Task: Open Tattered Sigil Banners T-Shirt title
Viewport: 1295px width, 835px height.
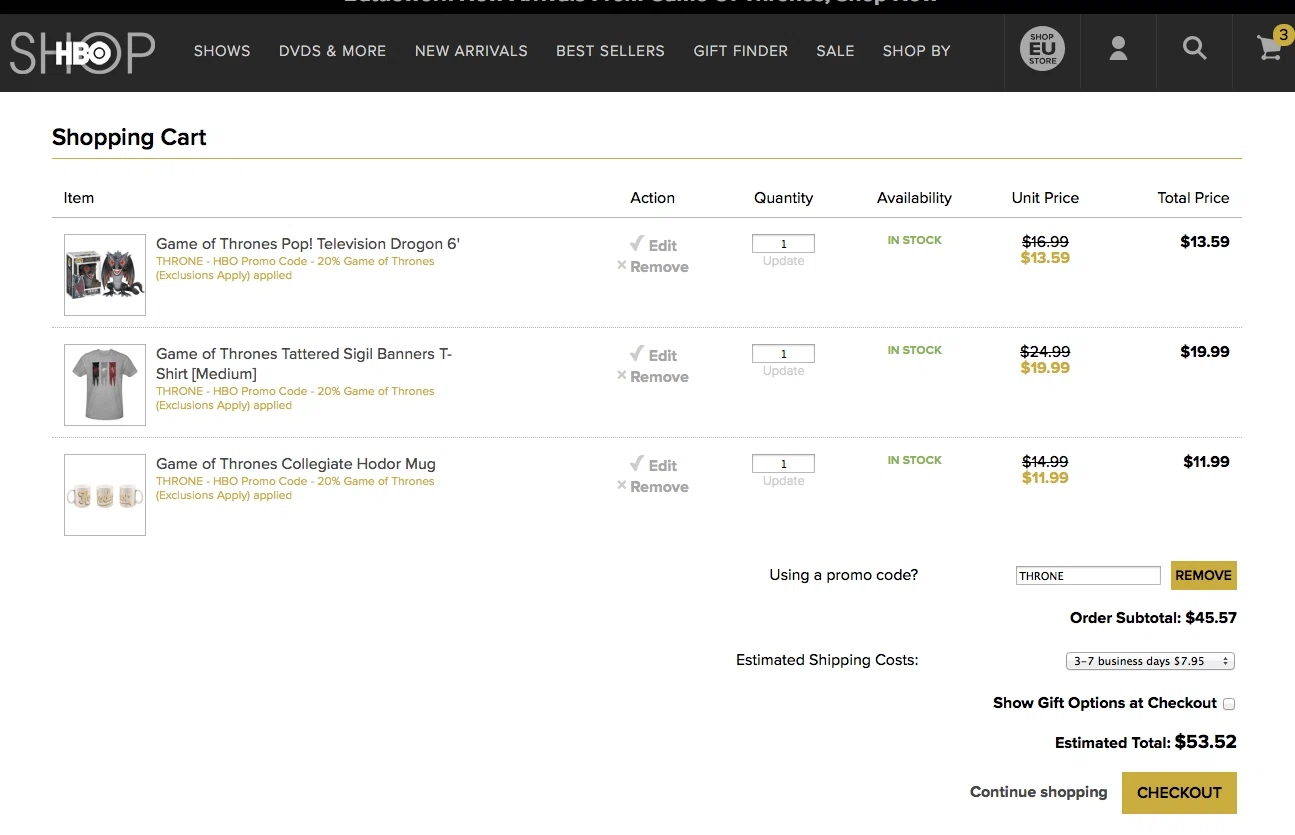Action: tap(304, 364)
